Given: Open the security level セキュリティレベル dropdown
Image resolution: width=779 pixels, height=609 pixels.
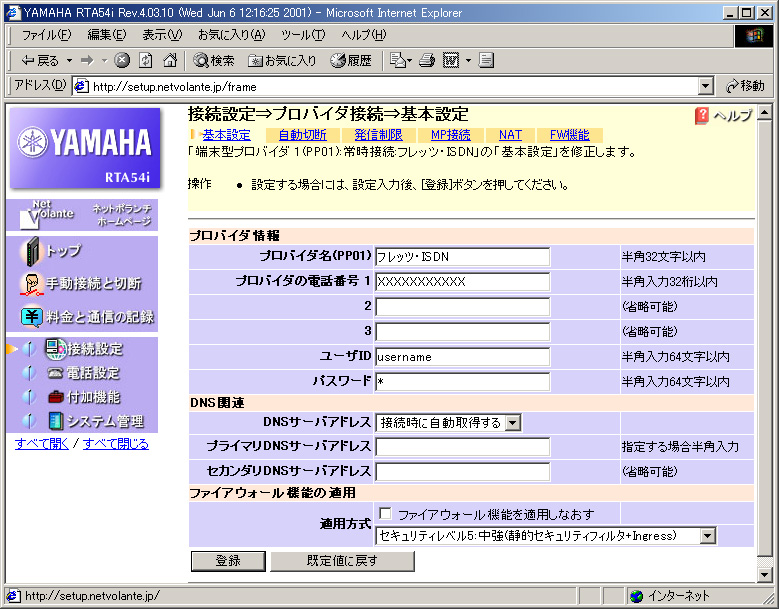Looking at the screenshot, I should pos(708,537).
